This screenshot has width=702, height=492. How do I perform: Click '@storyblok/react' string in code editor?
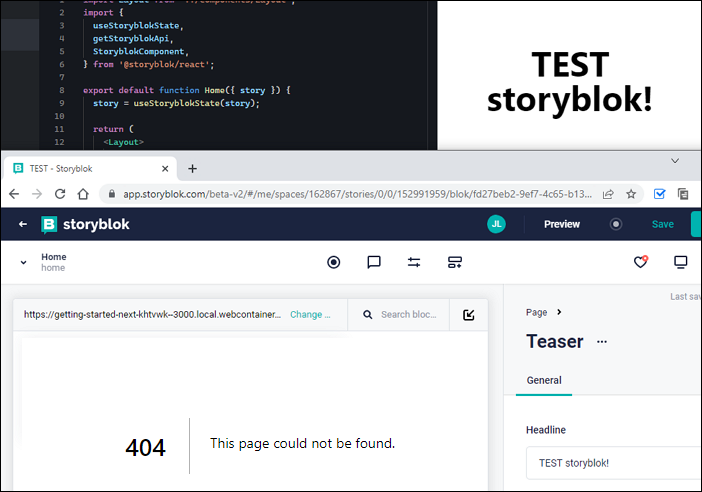pos(164,64)
